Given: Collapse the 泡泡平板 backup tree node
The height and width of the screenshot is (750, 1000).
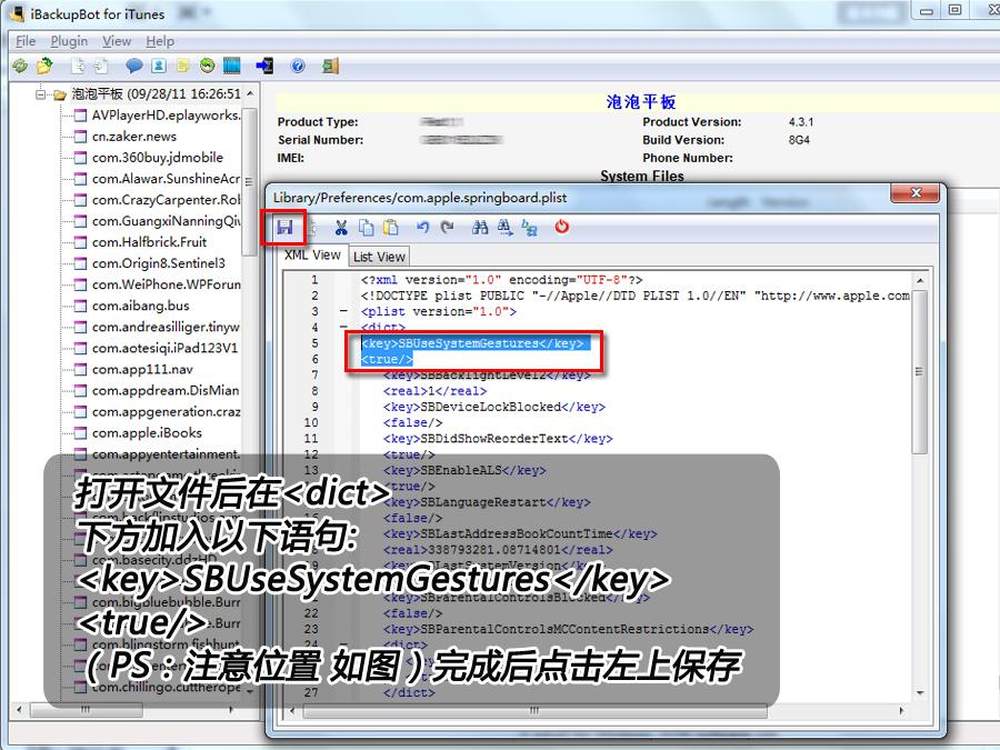Looking at the screenshot, I should tap(41, 94).
